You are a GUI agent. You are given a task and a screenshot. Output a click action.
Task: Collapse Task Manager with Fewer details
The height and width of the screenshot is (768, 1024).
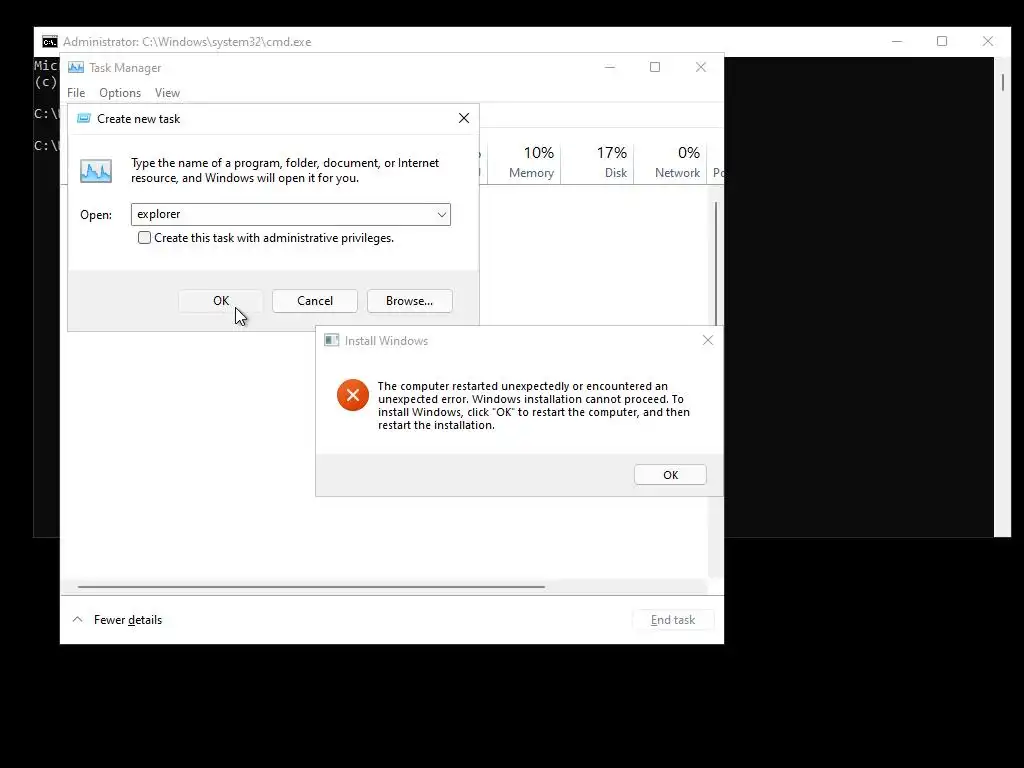(x=118, y=620)
